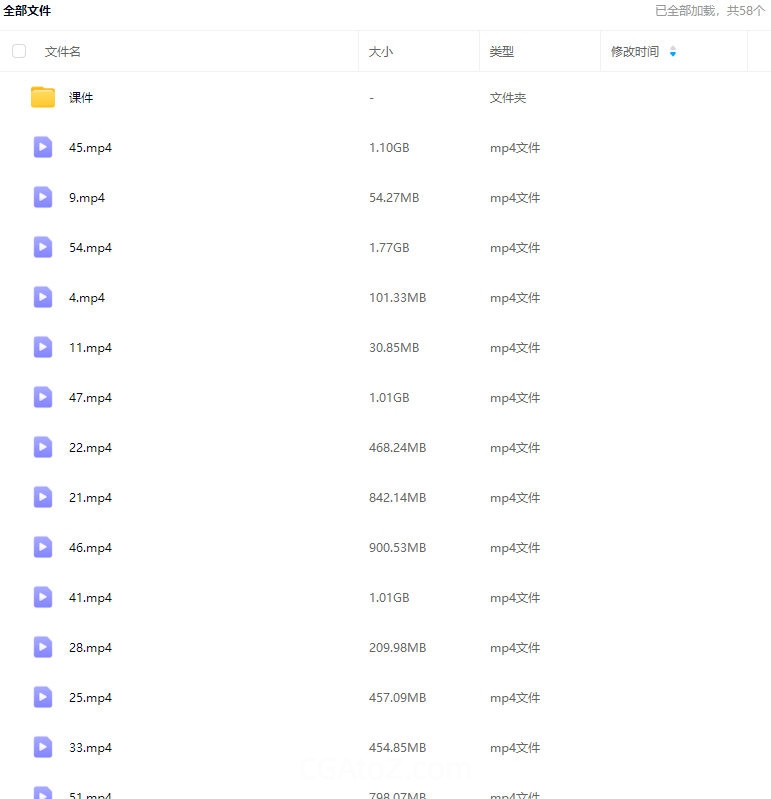The height and width of the screenshot is (799, 771).
Task: Click the video icon for 46.mp4
Action: pos(43,548)
